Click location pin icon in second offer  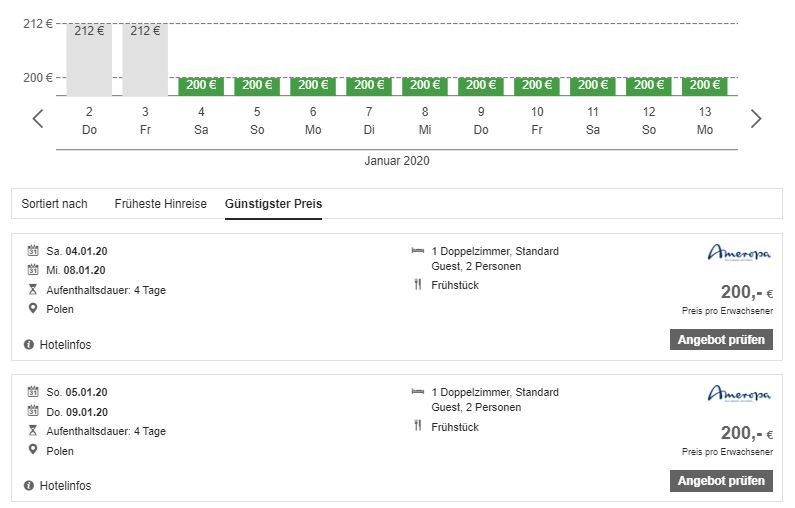click(32, 451)
